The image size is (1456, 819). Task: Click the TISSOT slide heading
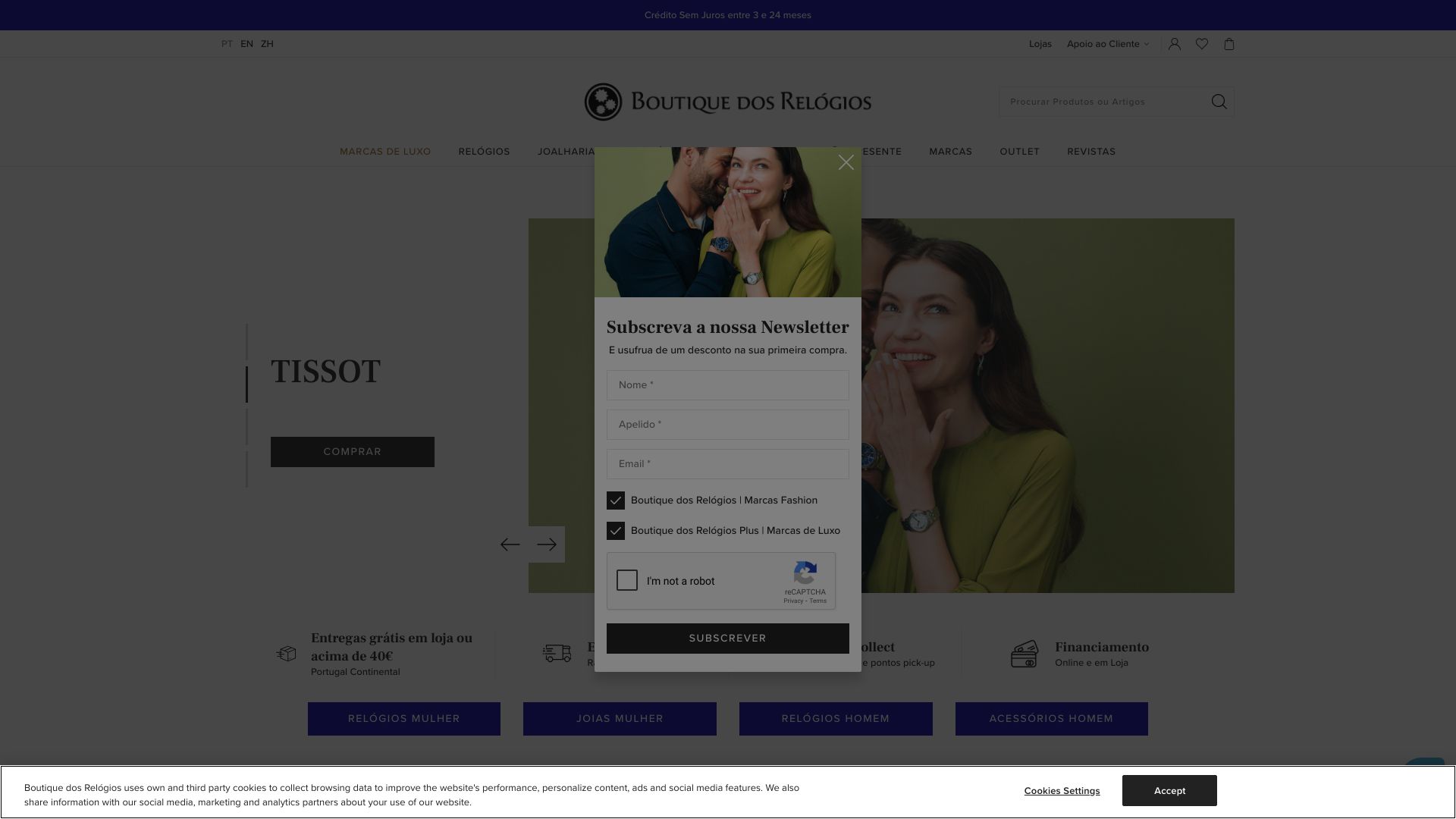[x=326, y=372]
